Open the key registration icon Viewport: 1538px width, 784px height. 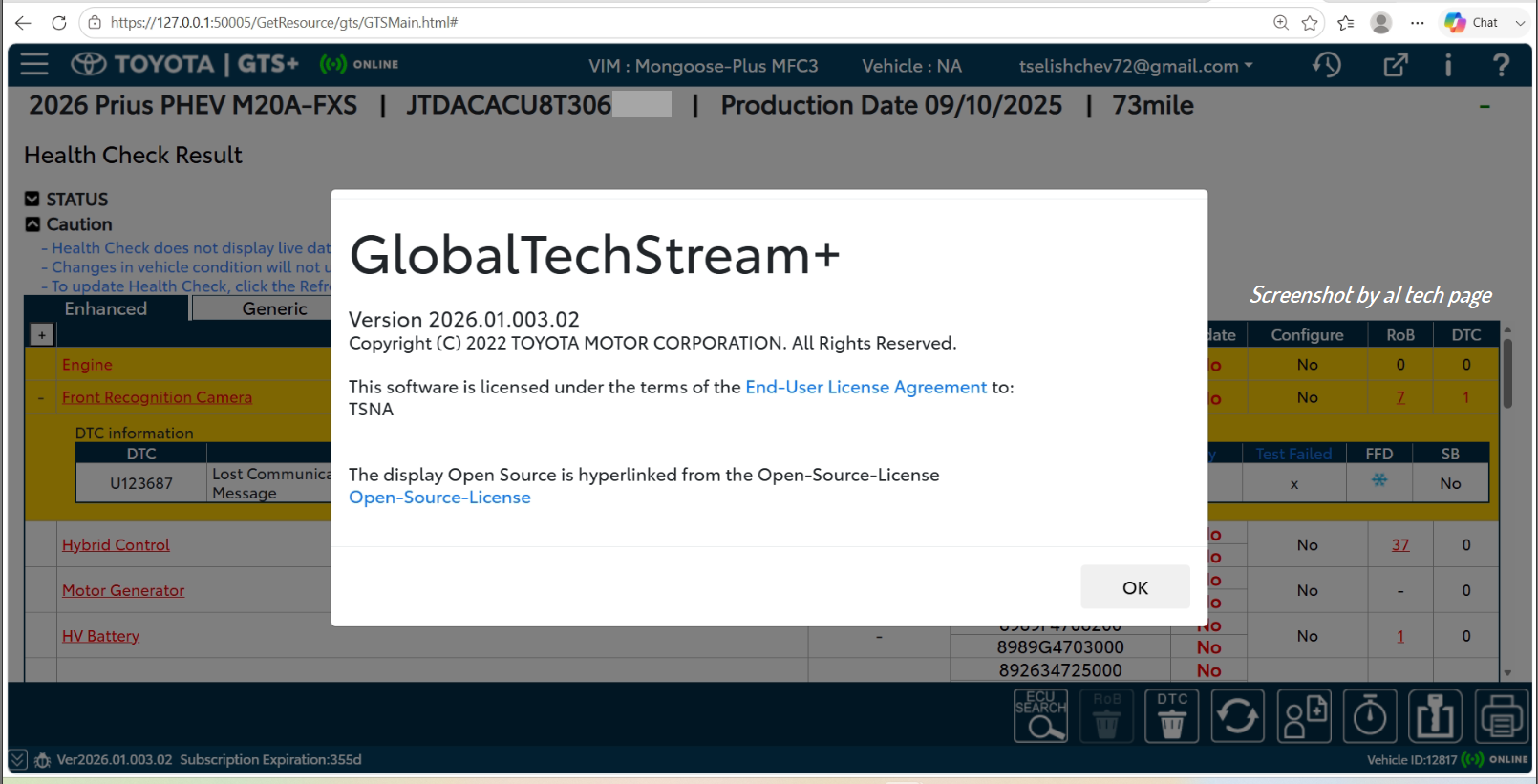point(1436,716)
